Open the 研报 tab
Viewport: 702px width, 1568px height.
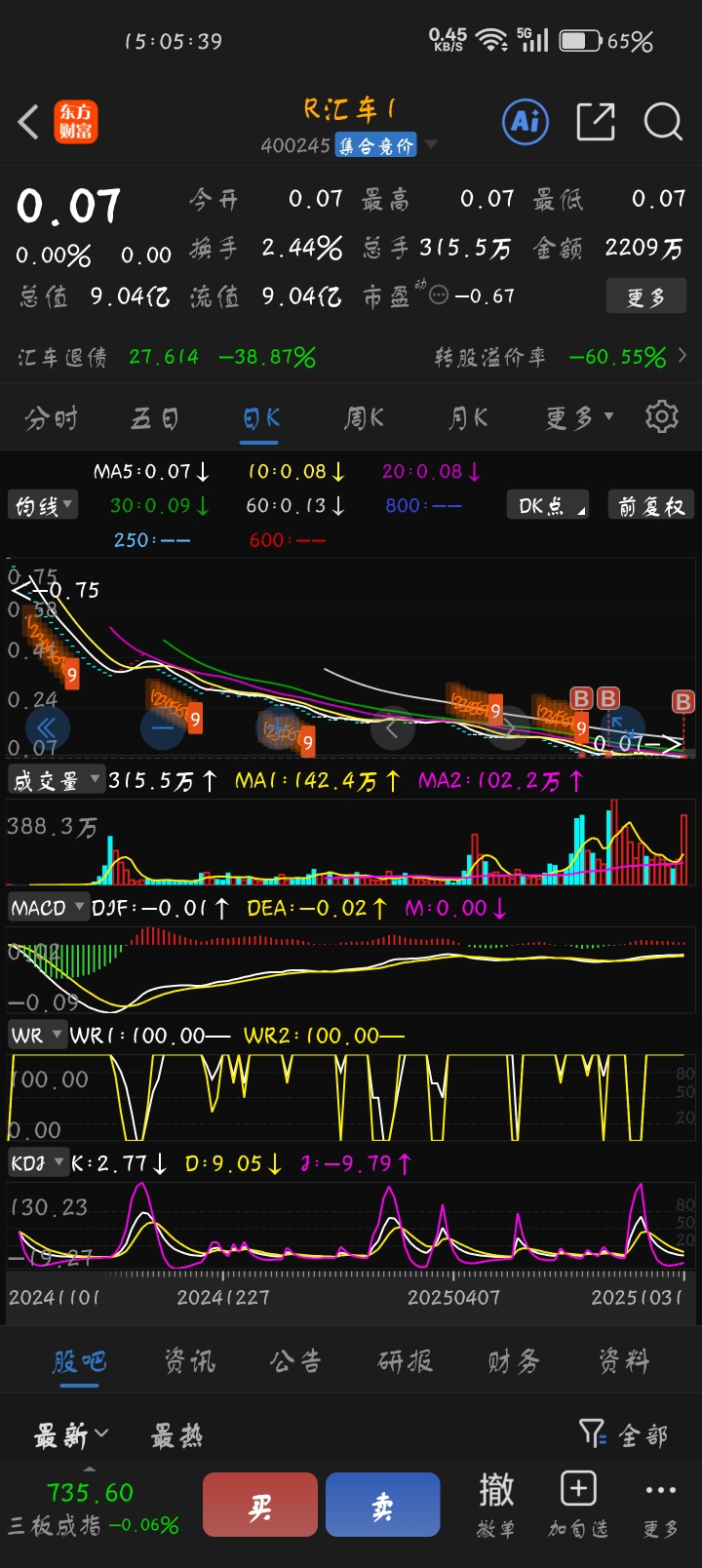tap(406, 1360)
